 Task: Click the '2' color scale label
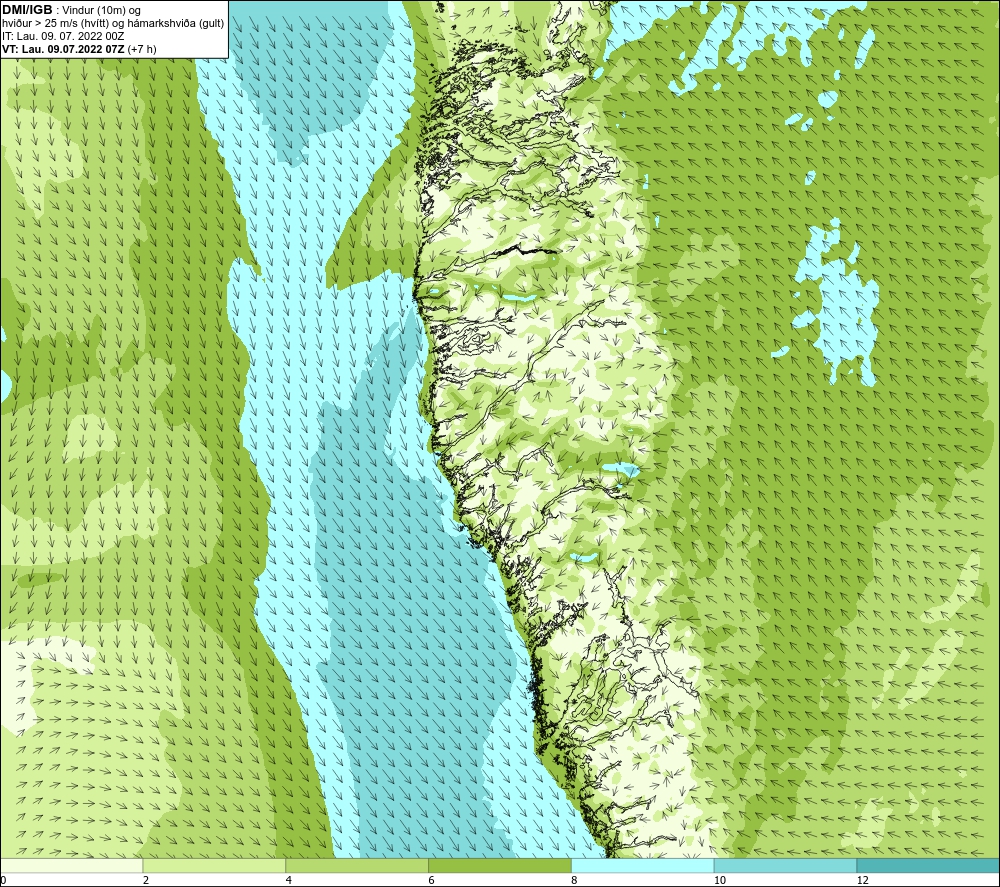point(146,880)
